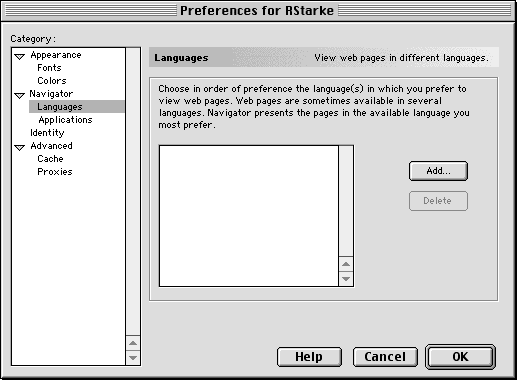
Task: Click category list scroll down arrow
Action: coord(133,358)
